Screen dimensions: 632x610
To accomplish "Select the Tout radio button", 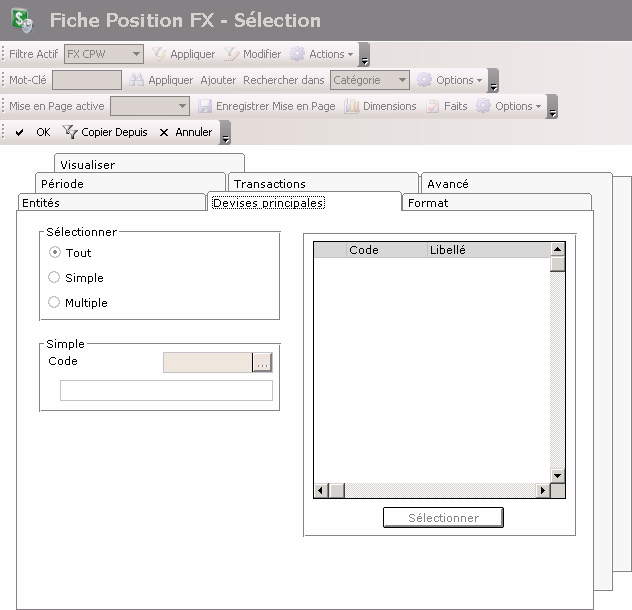I will (55, 253).
